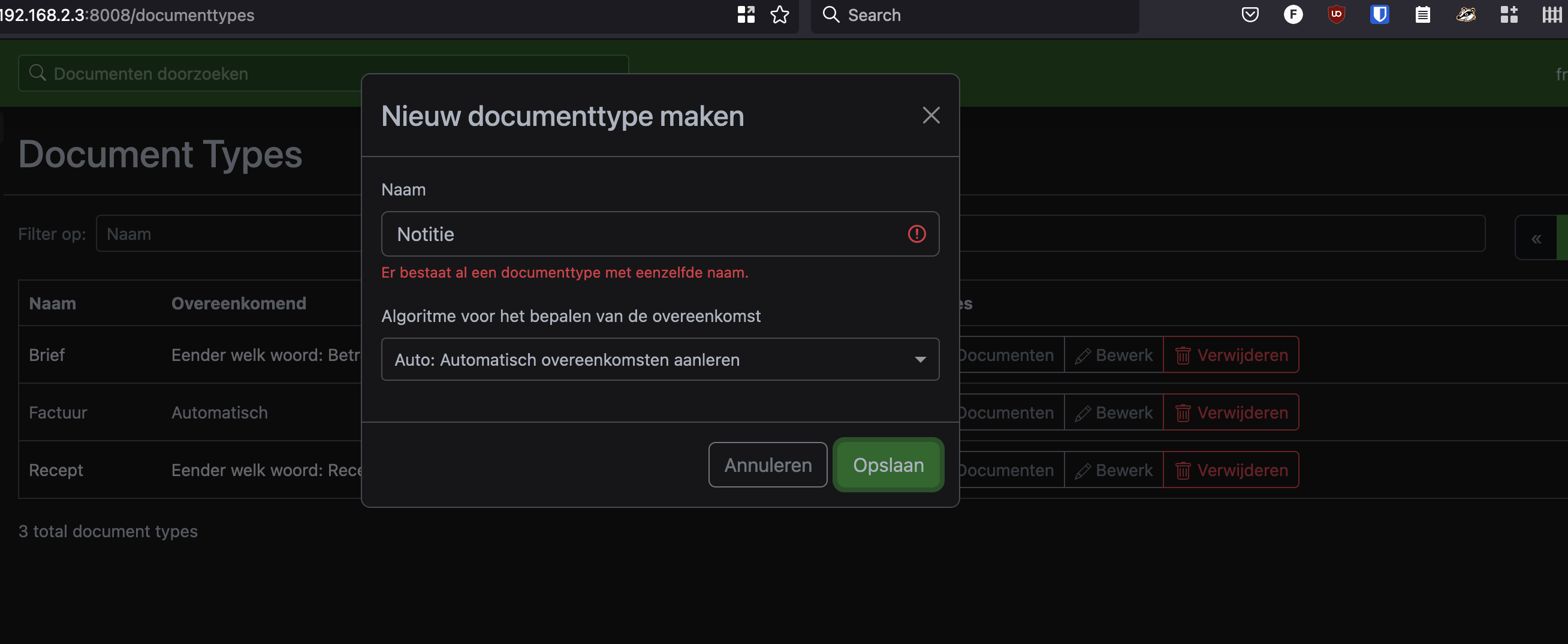
Task: Open the browser Search box
Action: pyautogui.click(x=975, y=15)
